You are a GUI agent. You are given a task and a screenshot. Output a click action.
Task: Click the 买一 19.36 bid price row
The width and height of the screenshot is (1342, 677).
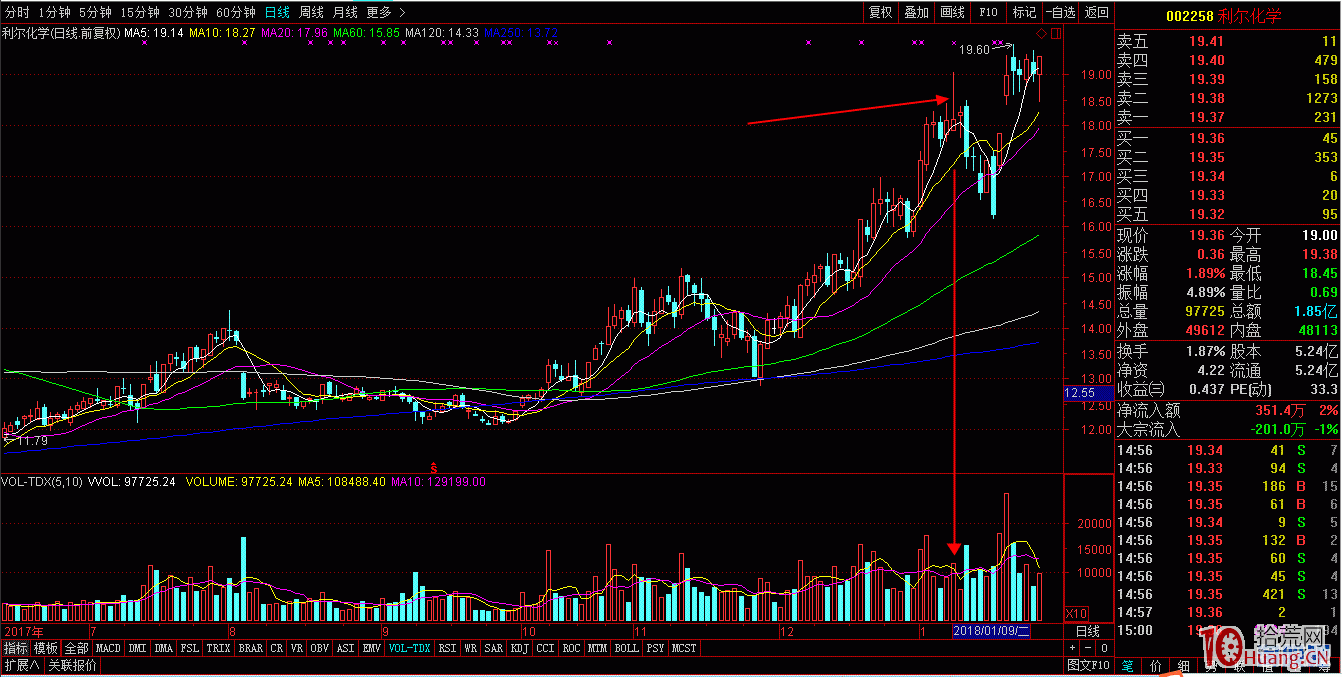(1227, 138)
